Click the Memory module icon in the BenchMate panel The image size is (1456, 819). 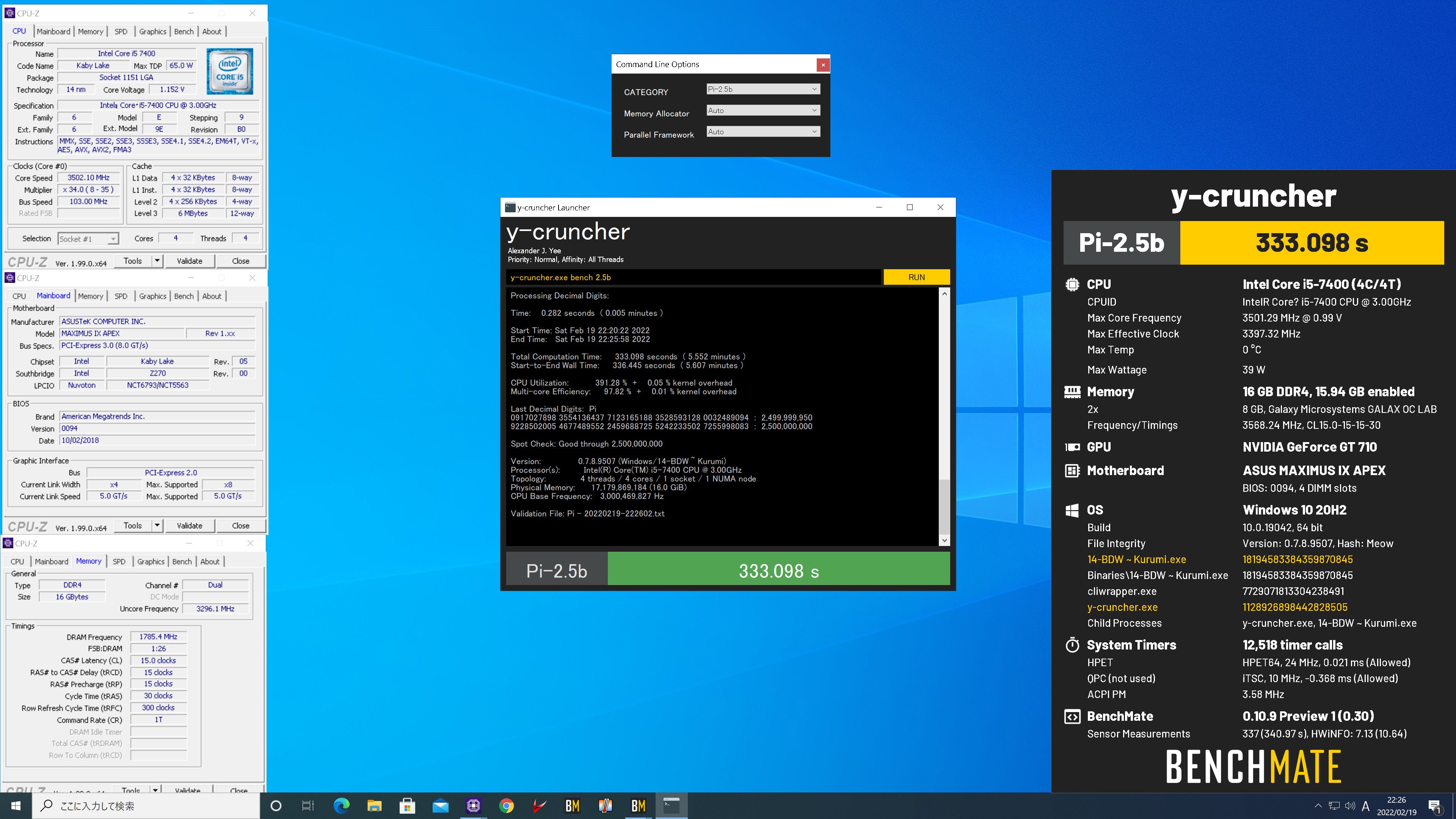pos(1072,392)
